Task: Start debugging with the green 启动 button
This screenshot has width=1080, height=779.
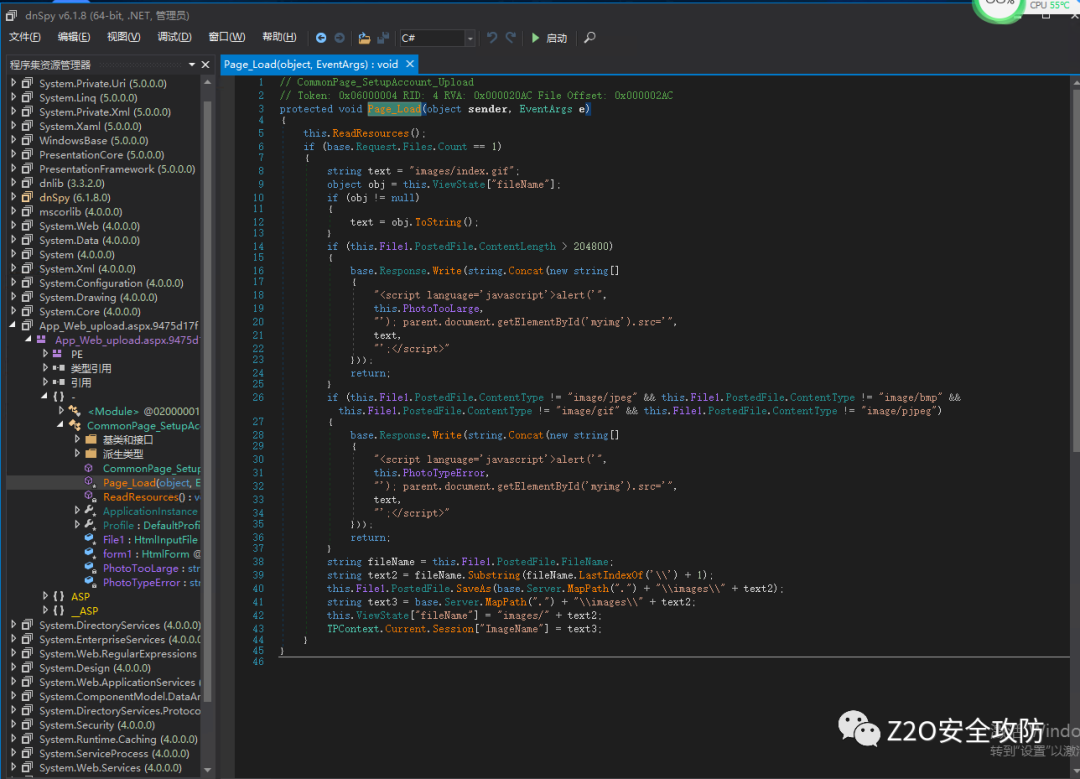Action: click(x=549, y=38)
